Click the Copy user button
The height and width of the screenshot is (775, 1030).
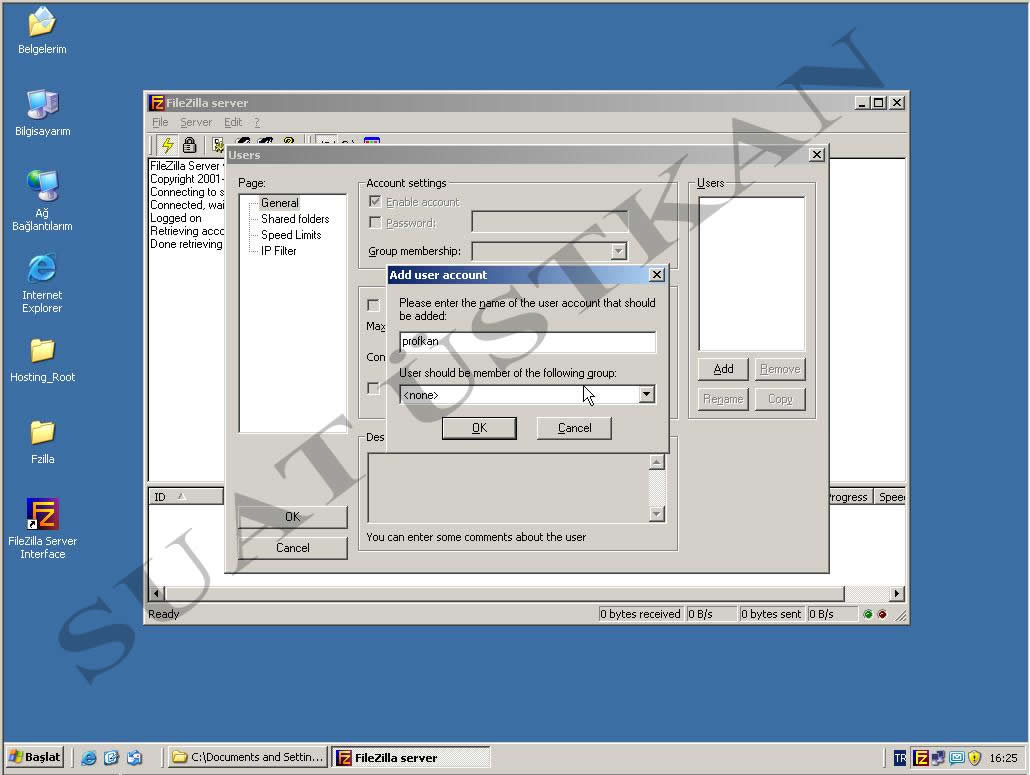click(780, 399)
